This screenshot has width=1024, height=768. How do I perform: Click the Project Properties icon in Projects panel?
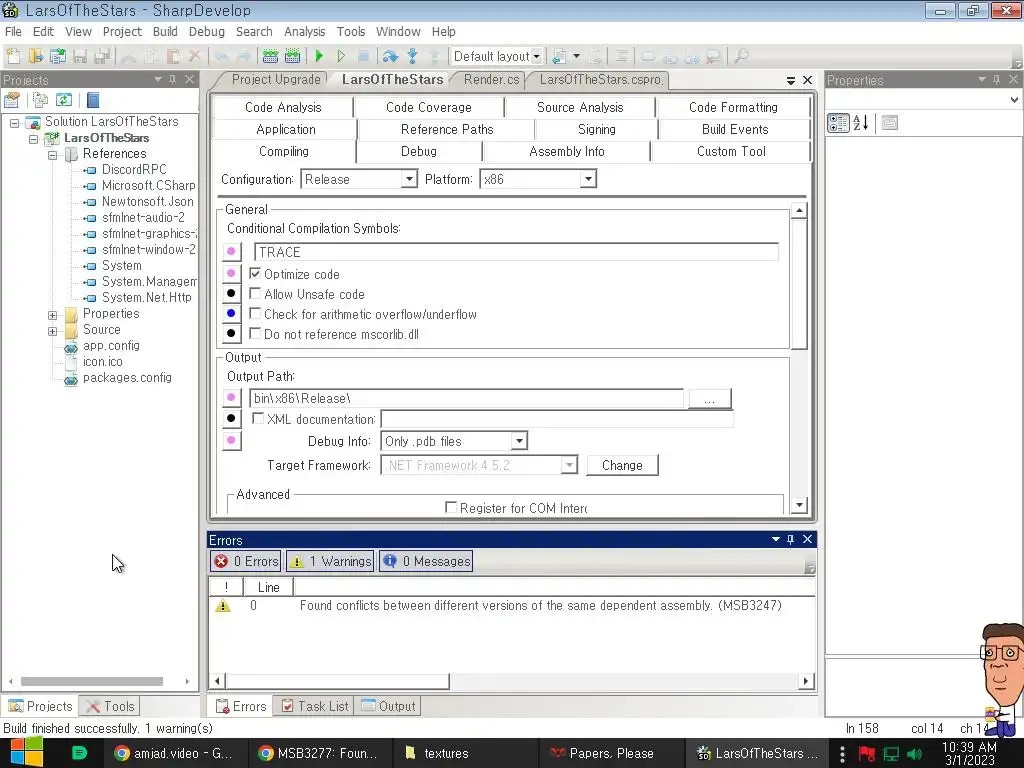[x=12, y=100]
